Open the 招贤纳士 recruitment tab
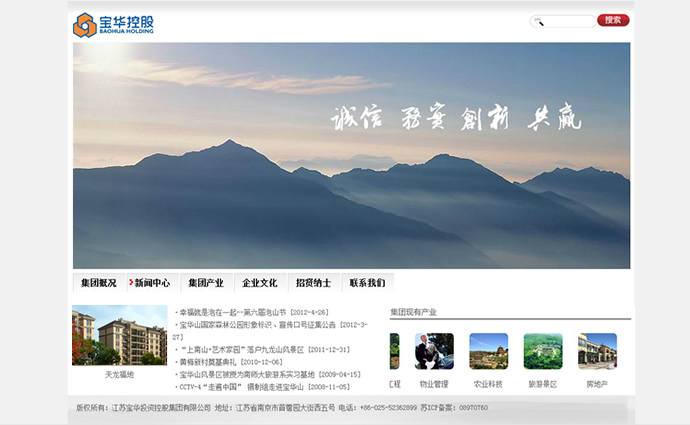 coord(313,283)
